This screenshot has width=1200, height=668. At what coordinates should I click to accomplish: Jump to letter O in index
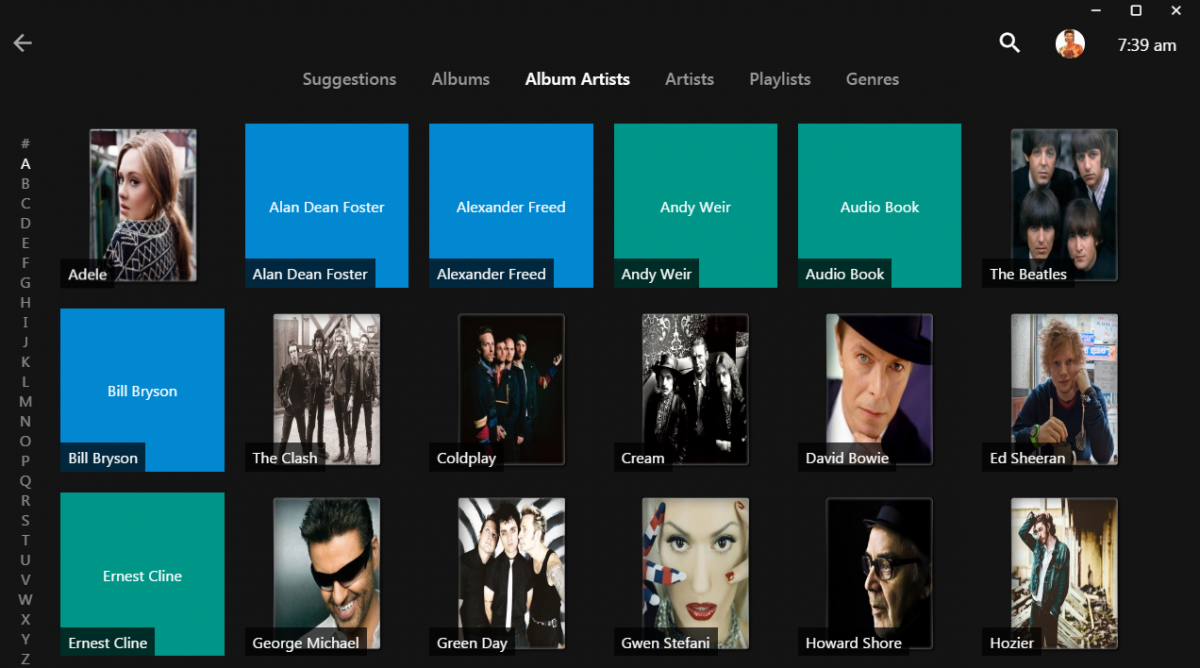coord(26,441)
